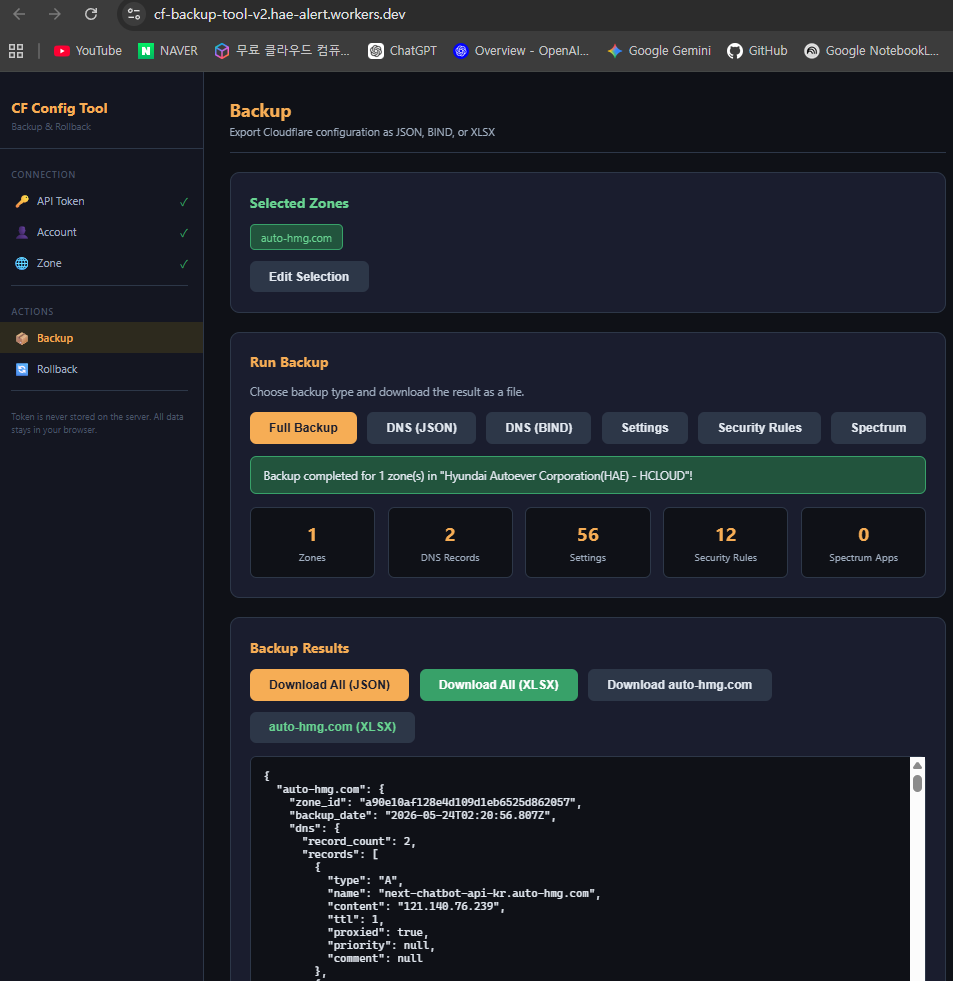The height and width of the screenshot is (981, 953).
Task: Open the Zone sidebar item
Action: click(101, 263)
